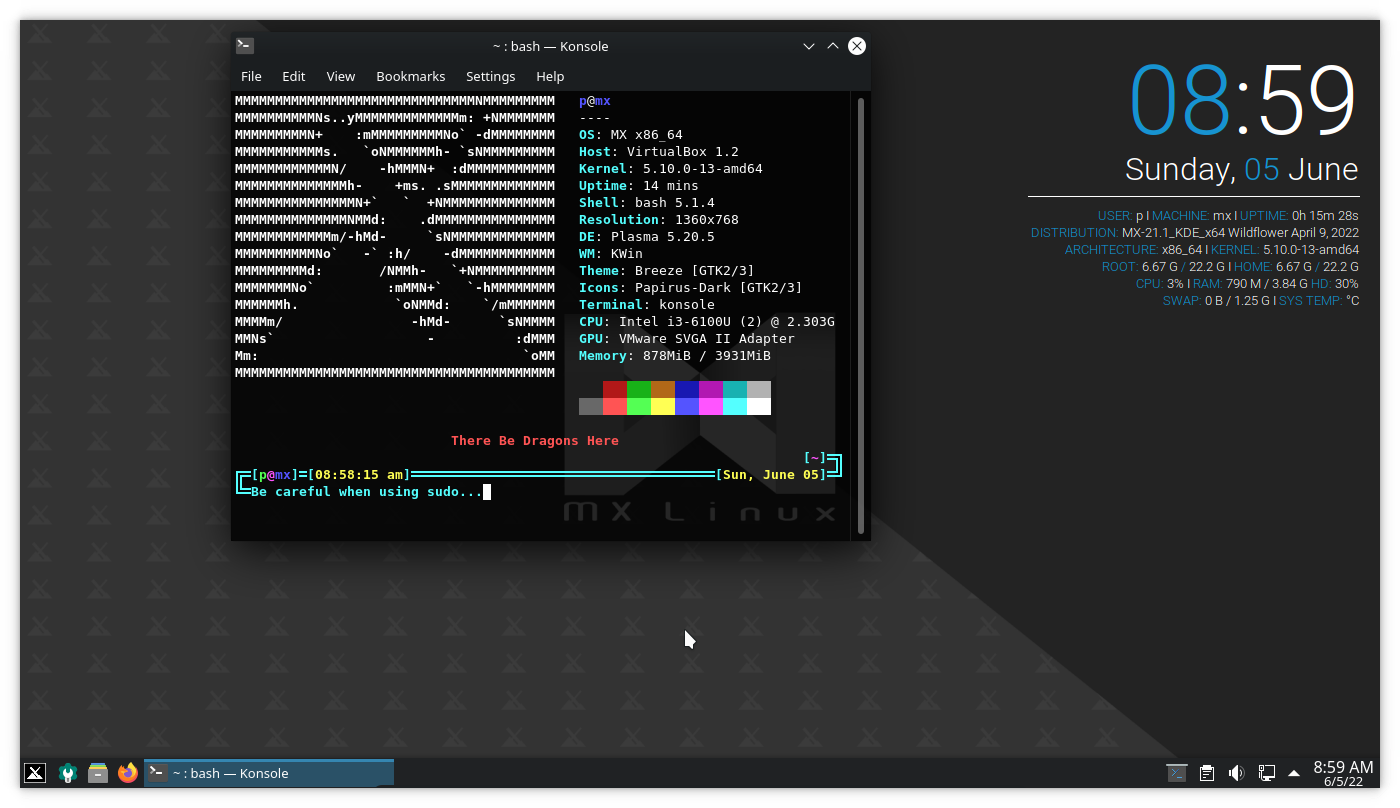Screen dimensions: 1400x808
Task: Click the 'CPU: Intel i3-6100U' line in terminal
Action: 707,322
